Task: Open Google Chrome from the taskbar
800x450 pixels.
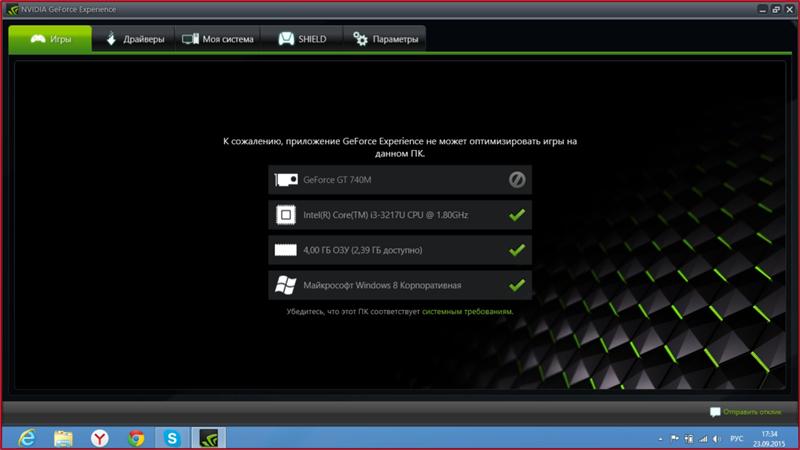Action: tap(136, 438)
